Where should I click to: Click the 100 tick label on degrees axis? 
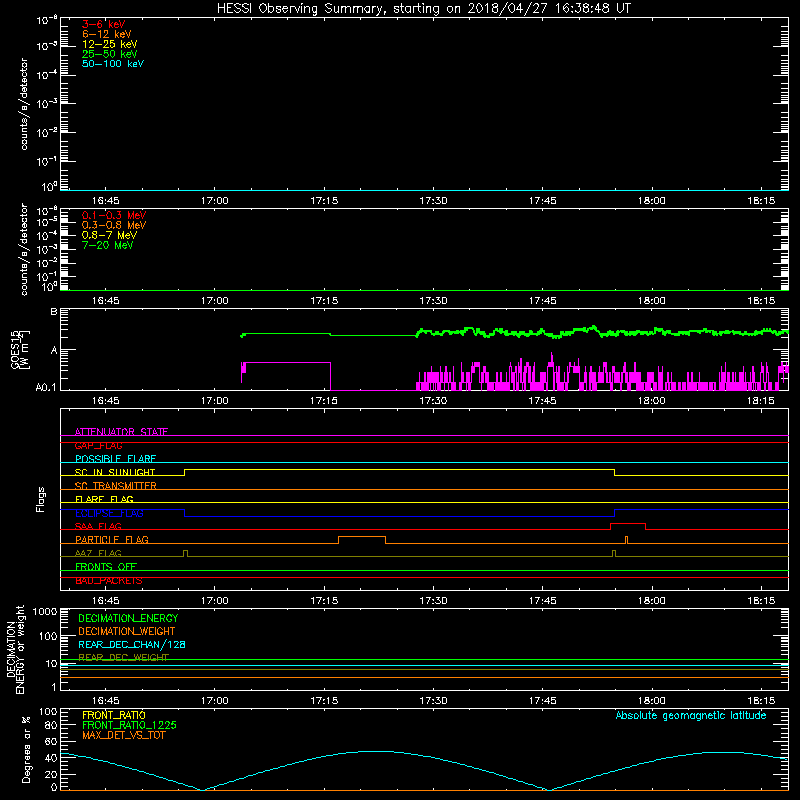pos(48,711)
